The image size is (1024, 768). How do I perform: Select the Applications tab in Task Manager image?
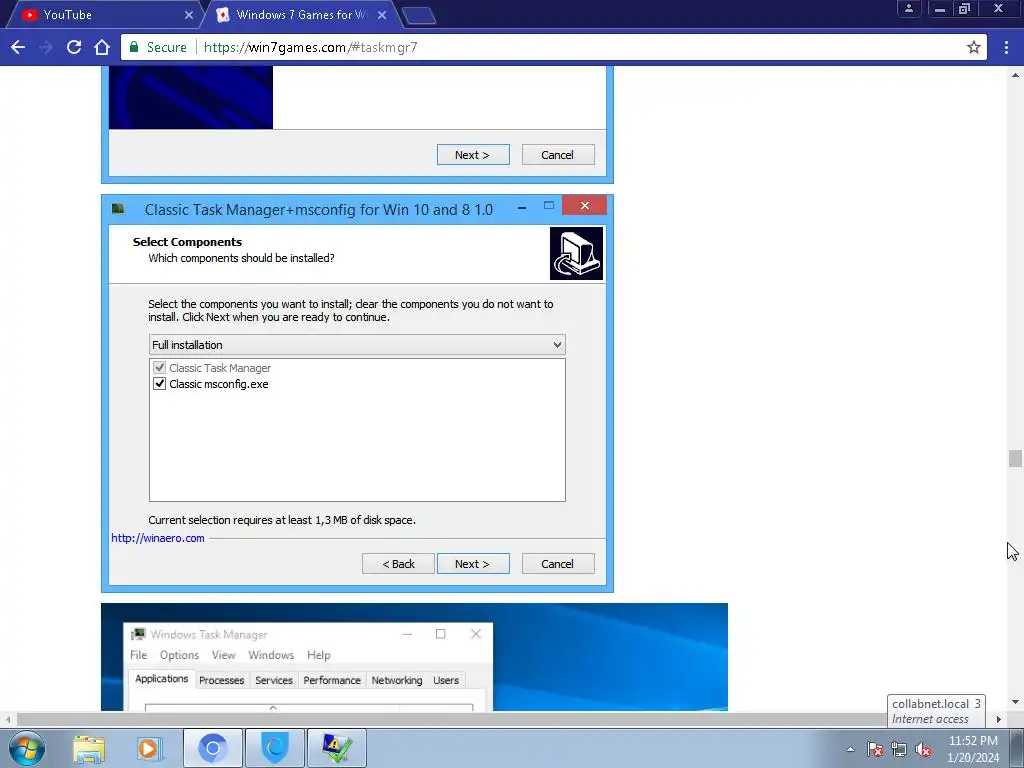pyautogui.click(x=161, y=679)
